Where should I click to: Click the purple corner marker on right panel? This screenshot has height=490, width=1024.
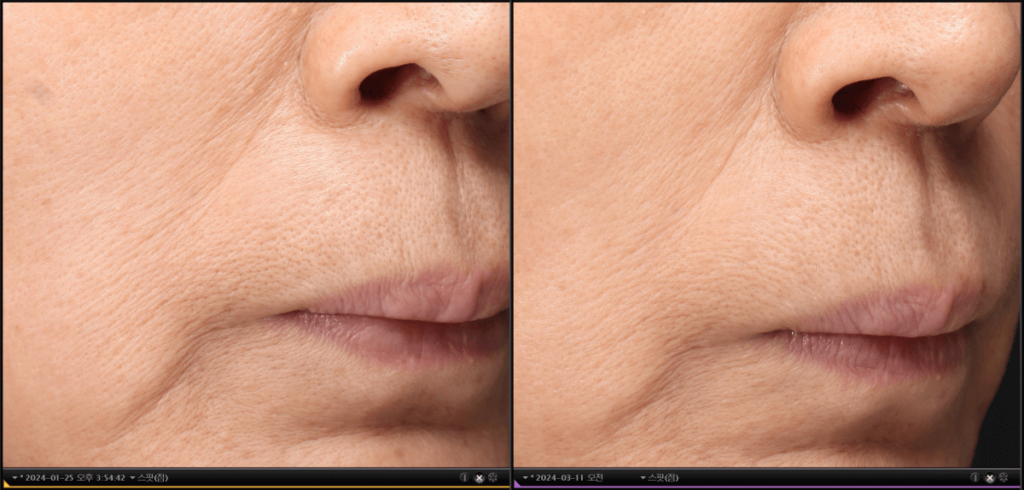point(517,485)
